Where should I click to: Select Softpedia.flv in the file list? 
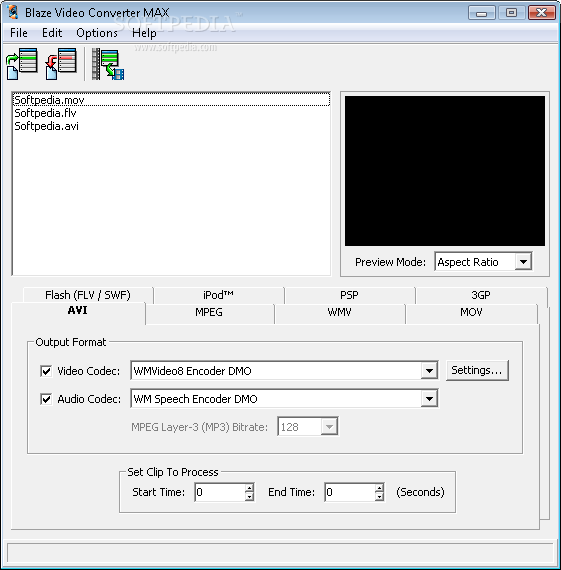click(x=172, y=113)
